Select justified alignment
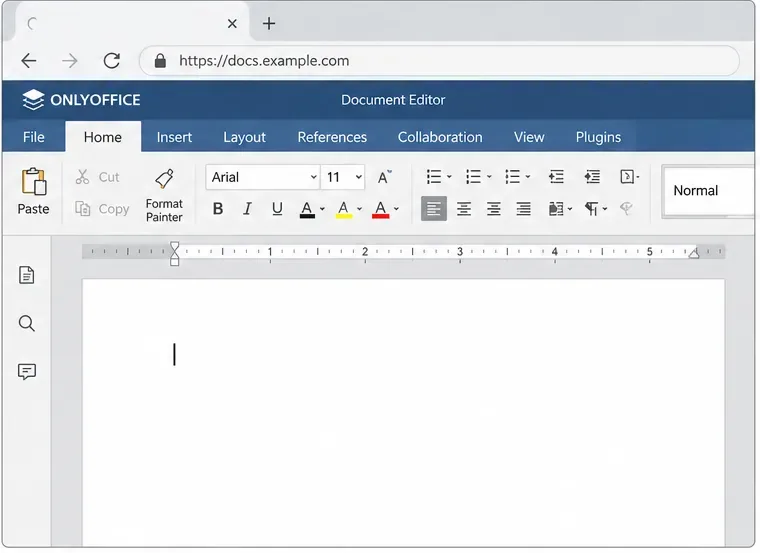 (x=523, y=209)
